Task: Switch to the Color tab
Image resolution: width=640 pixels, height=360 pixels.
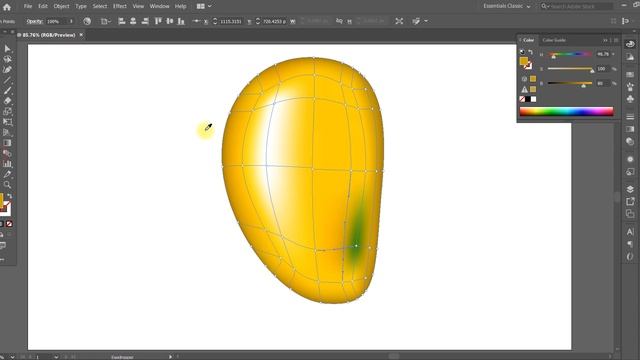Action: click(528, 40)
